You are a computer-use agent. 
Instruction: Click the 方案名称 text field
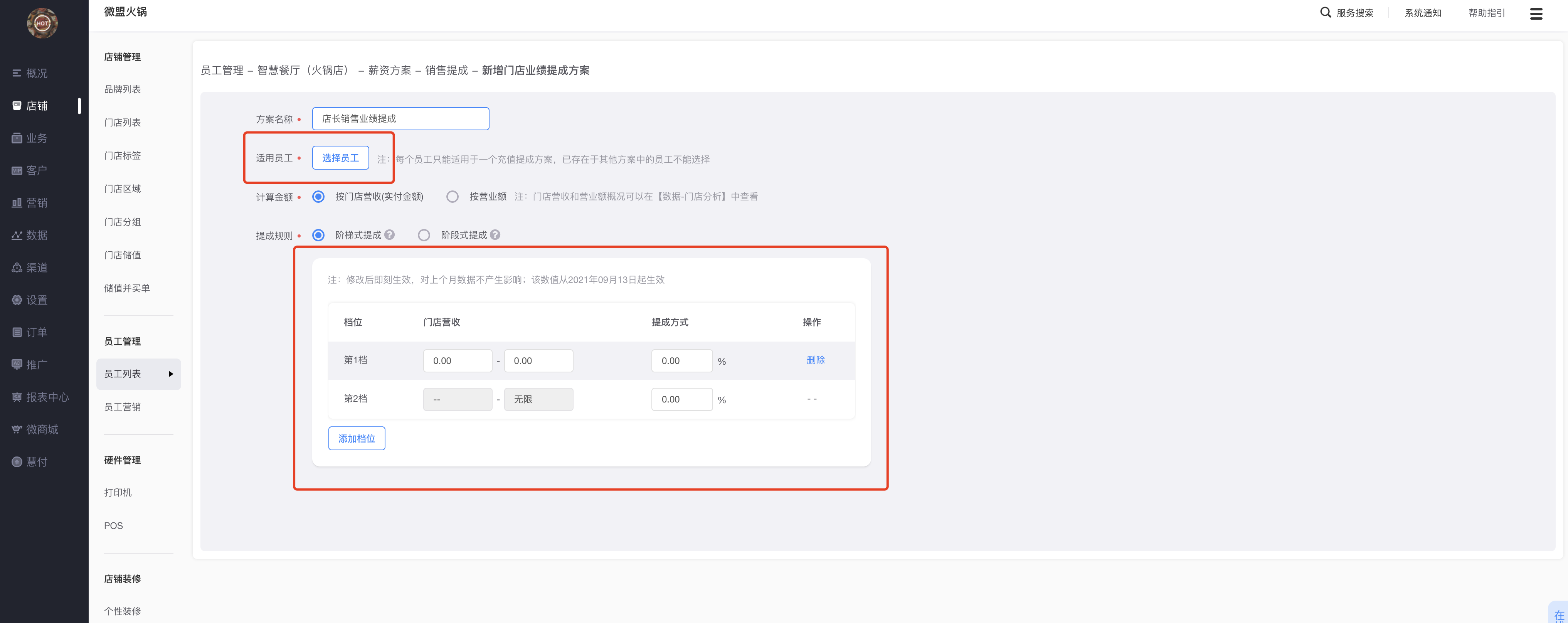(400, 119)
